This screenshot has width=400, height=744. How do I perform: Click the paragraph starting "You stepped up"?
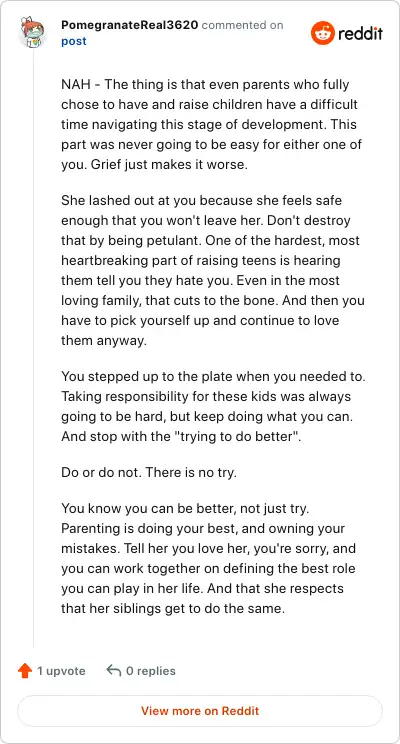click(x=213, y=406)
